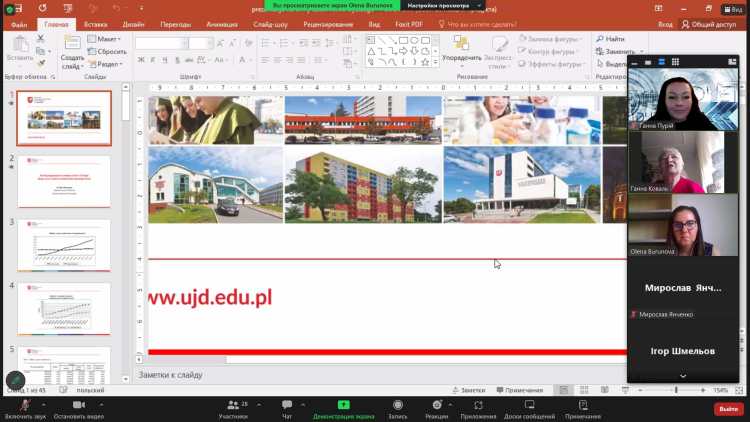
Task: Toggle Заметки notes pane in status bar
Action: click(x=467, y=390)
